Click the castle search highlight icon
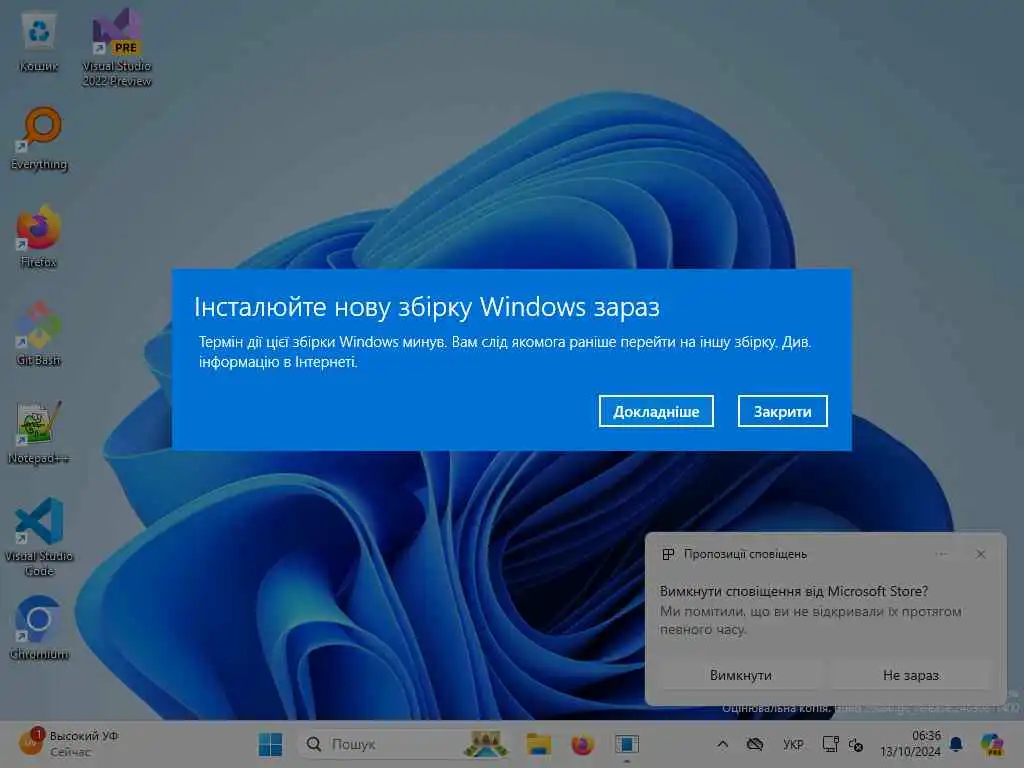Viewport: 1024px width, 768px height. tap(486, 744)
